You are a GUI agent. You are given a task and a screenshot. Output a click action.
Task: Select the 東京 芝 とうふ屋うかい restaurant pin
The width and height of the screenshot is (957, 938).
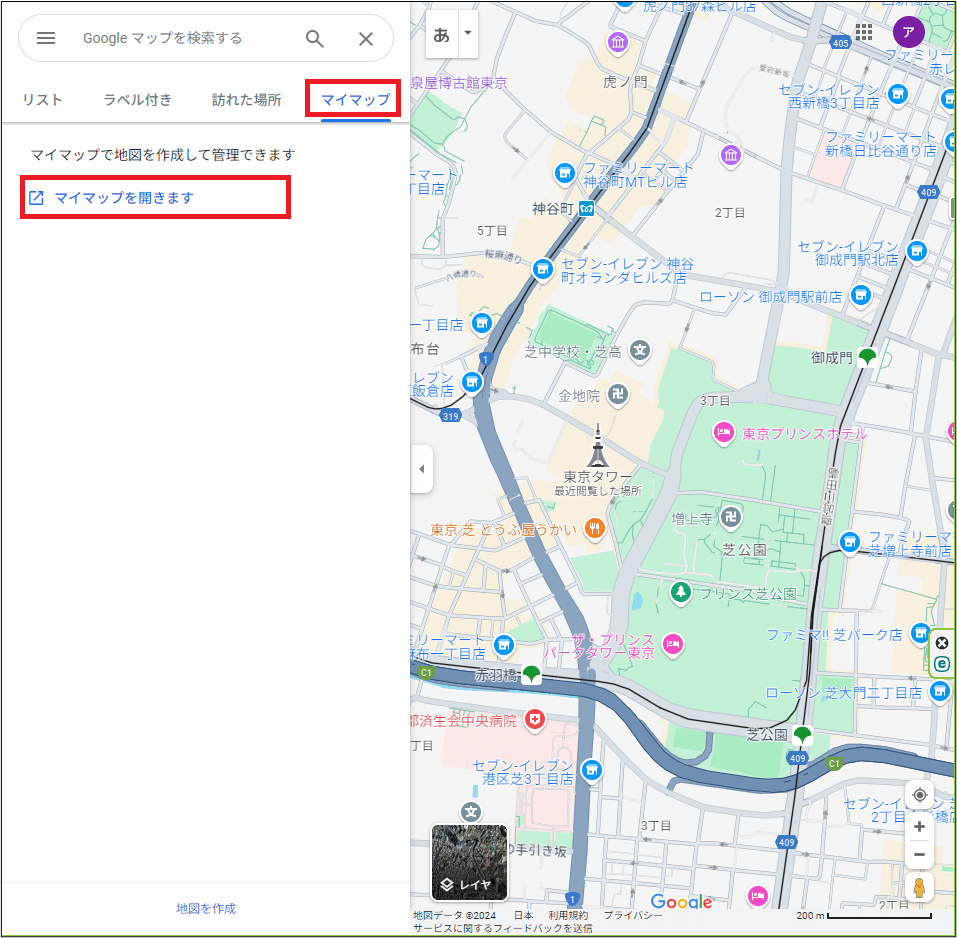click(x=594, y=528)
